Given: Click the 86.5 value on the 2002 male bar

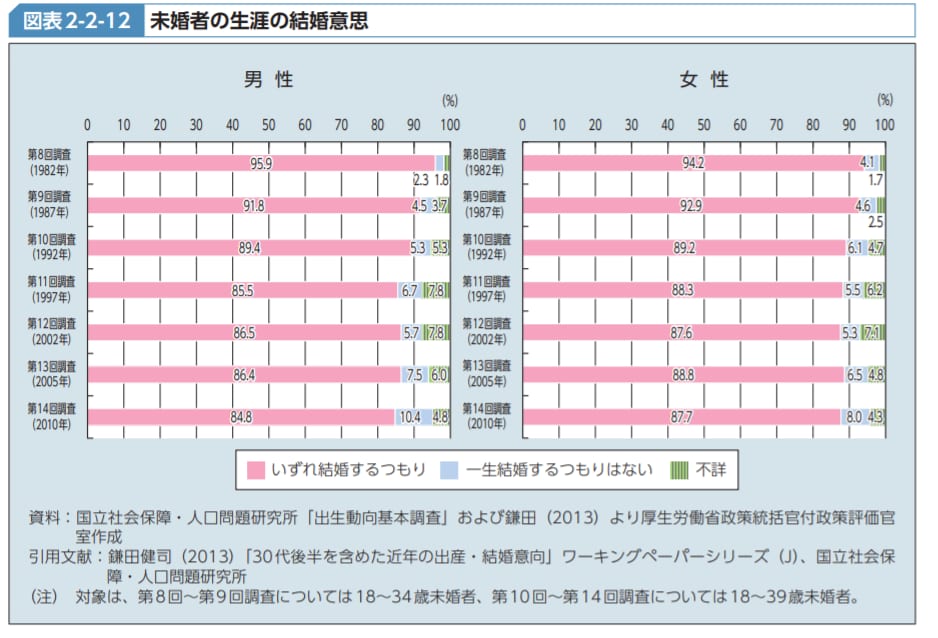Looking at the screenshot, I should [244, 332].
